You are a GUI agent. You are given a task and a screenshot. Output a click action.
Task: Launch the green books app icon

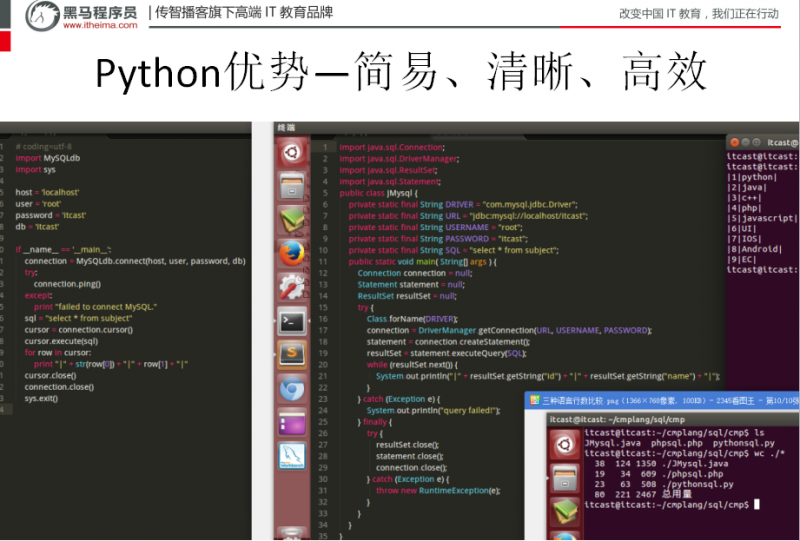coord(291,219)
